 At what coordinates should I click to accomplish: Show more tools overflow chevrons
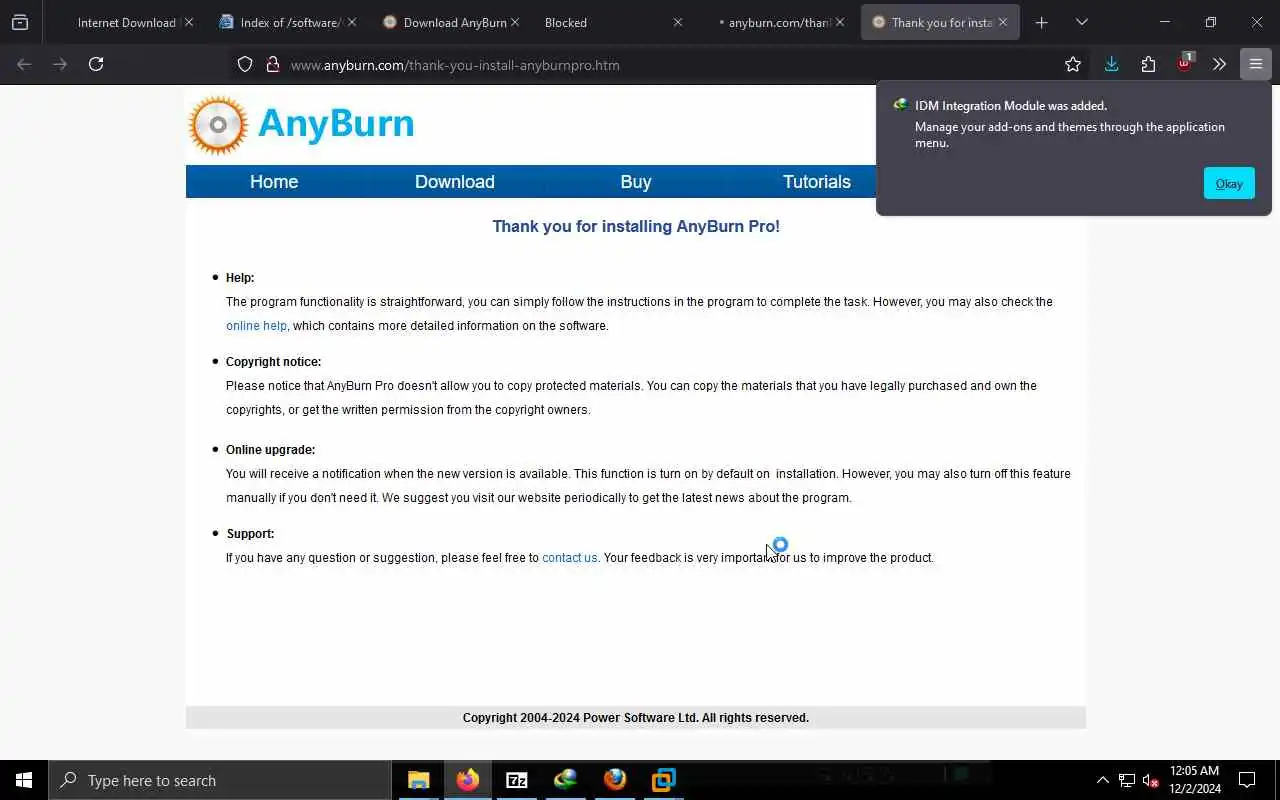click(x=1219, y=64)
